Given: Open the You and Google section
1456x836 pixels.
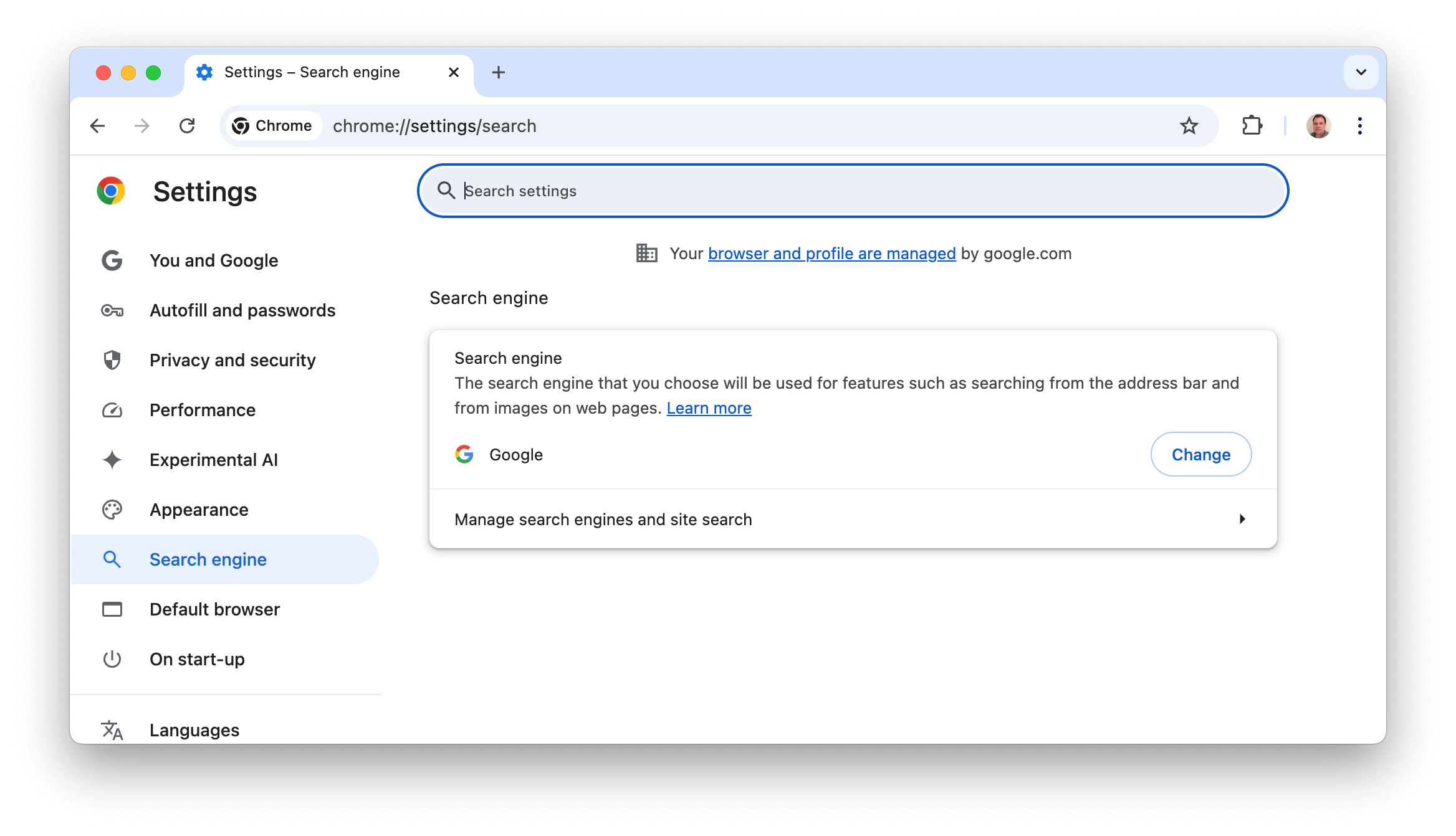Looking at the screenshot, I should pyautogui.click(x=213, y=260).
